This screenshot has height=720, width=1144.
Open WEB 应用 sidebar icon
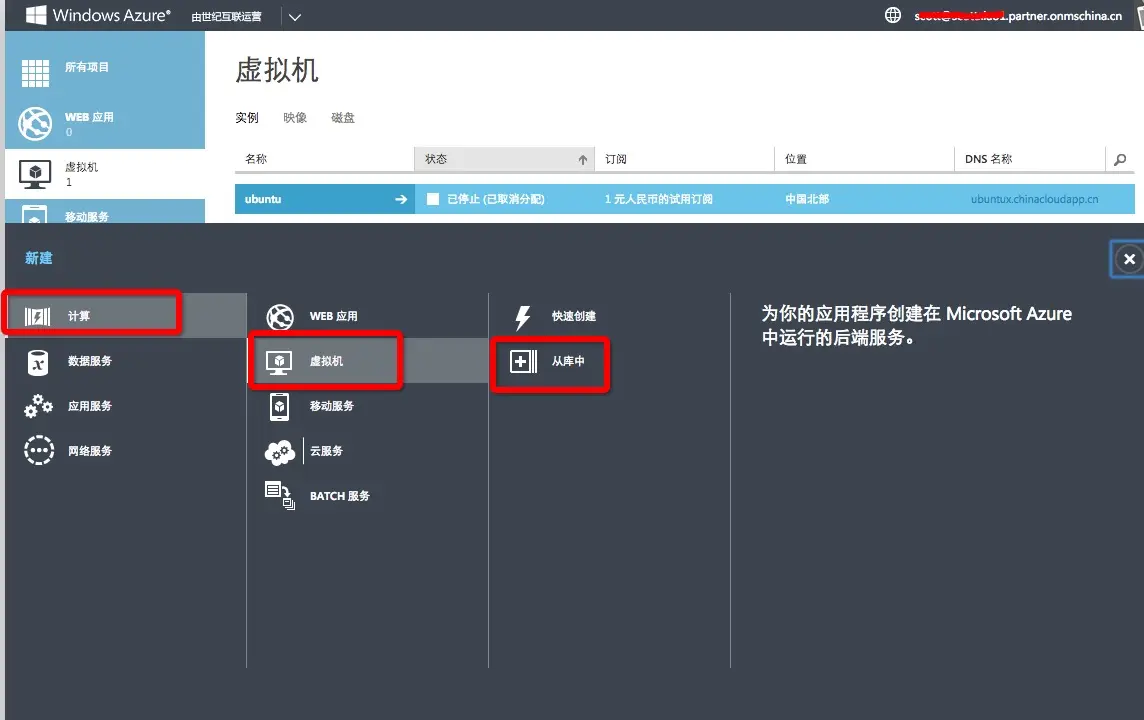(35, 123)
